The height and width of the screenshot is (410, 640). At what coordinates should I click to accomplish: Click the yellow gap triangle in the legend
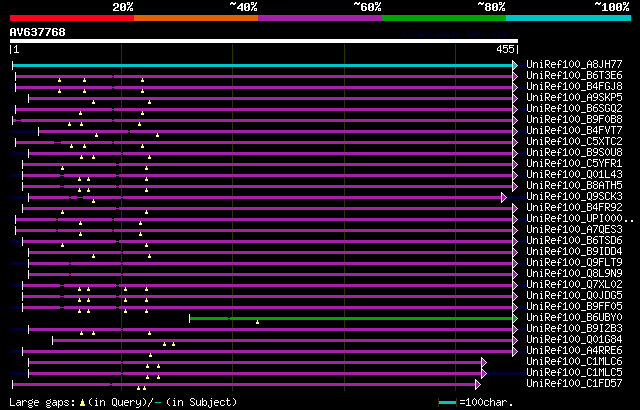pyautogui.click(x=82, y=402)
